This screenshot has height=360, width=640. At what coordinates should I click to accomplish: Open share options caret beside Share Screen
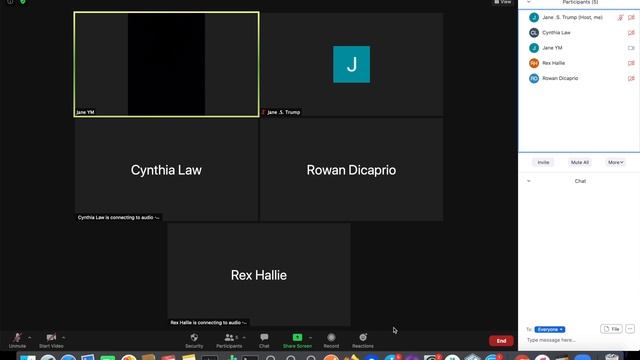click(x=311, y=338)
